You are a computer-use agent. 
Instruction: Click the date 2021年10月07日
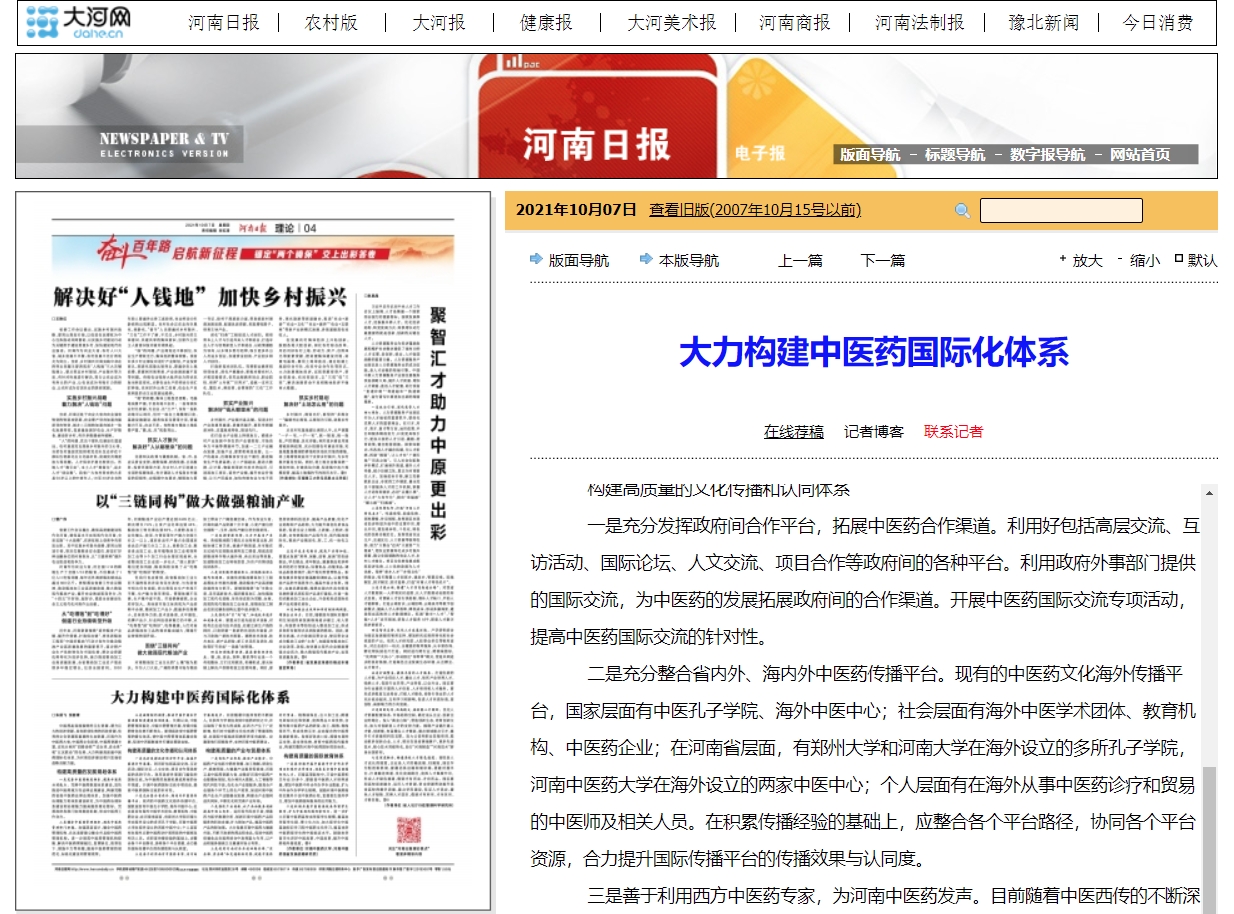[x=576, y=210]
